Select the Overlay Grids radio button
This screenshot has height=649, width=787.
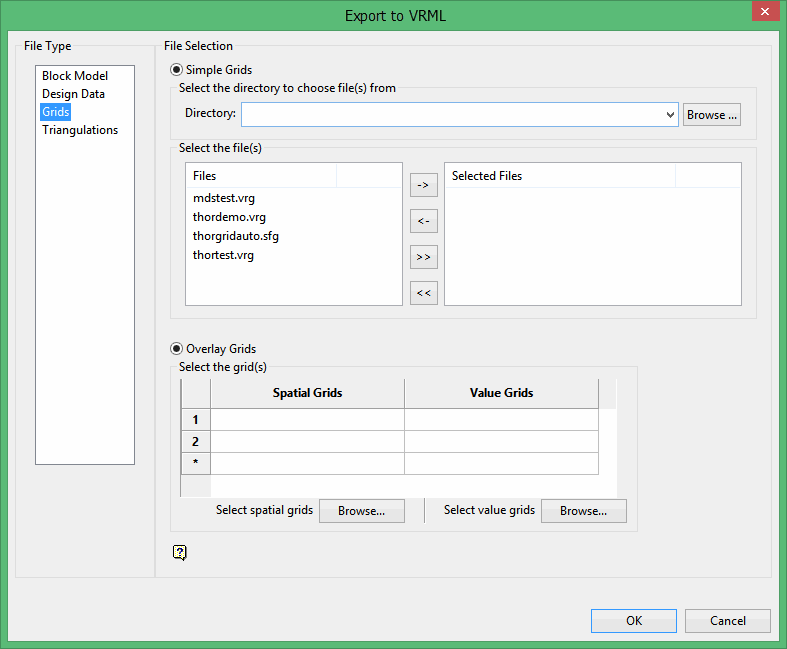coord(177,349)
